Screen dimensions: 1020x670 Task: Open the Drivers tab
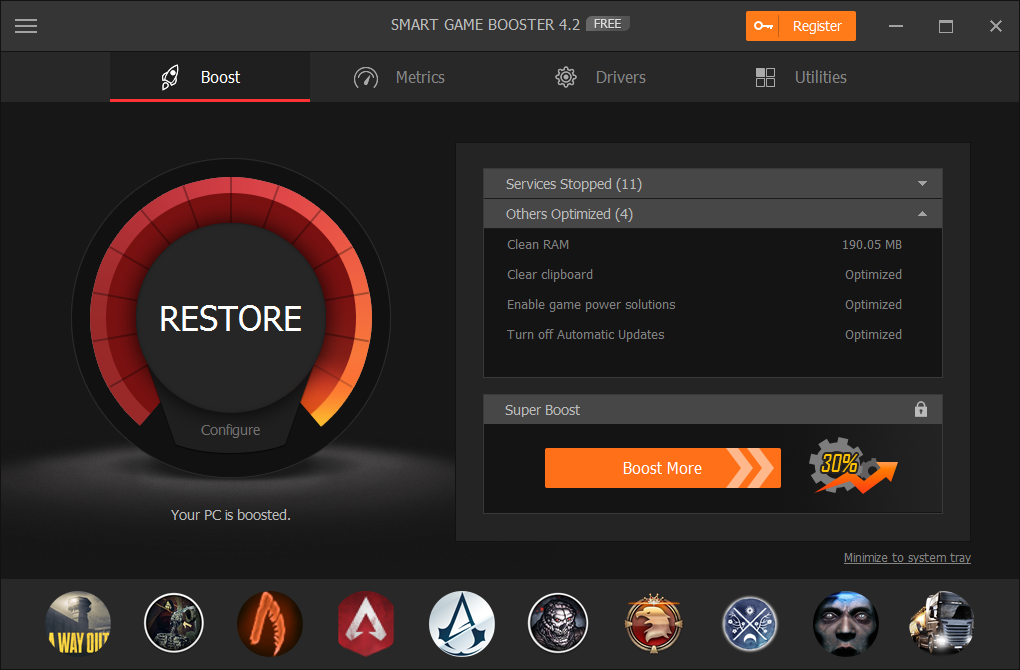click(601, 77)
